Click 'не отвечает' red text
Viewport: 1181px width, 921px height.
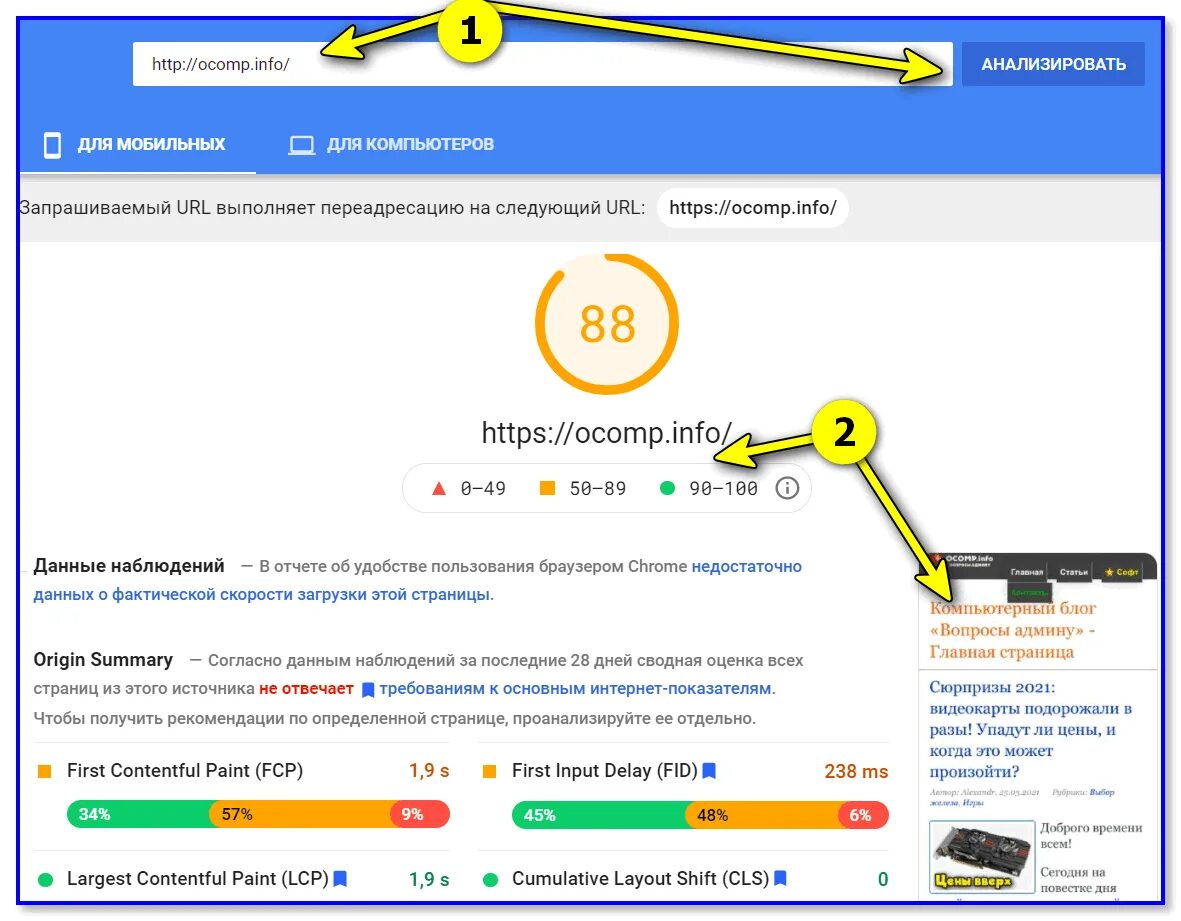coord(306,688)
